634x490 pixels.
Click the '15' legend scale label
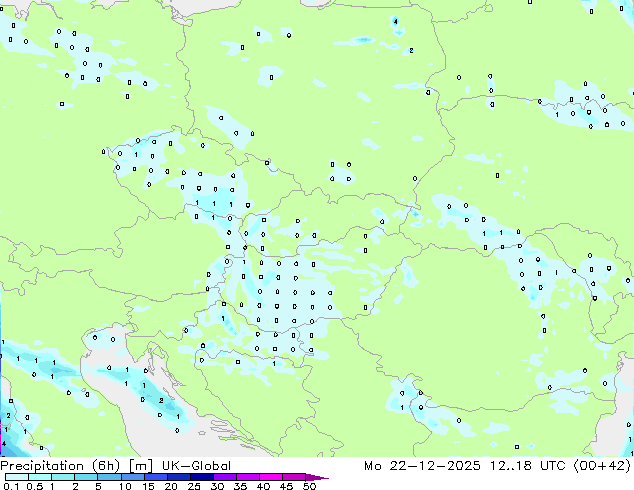[148, 486]
